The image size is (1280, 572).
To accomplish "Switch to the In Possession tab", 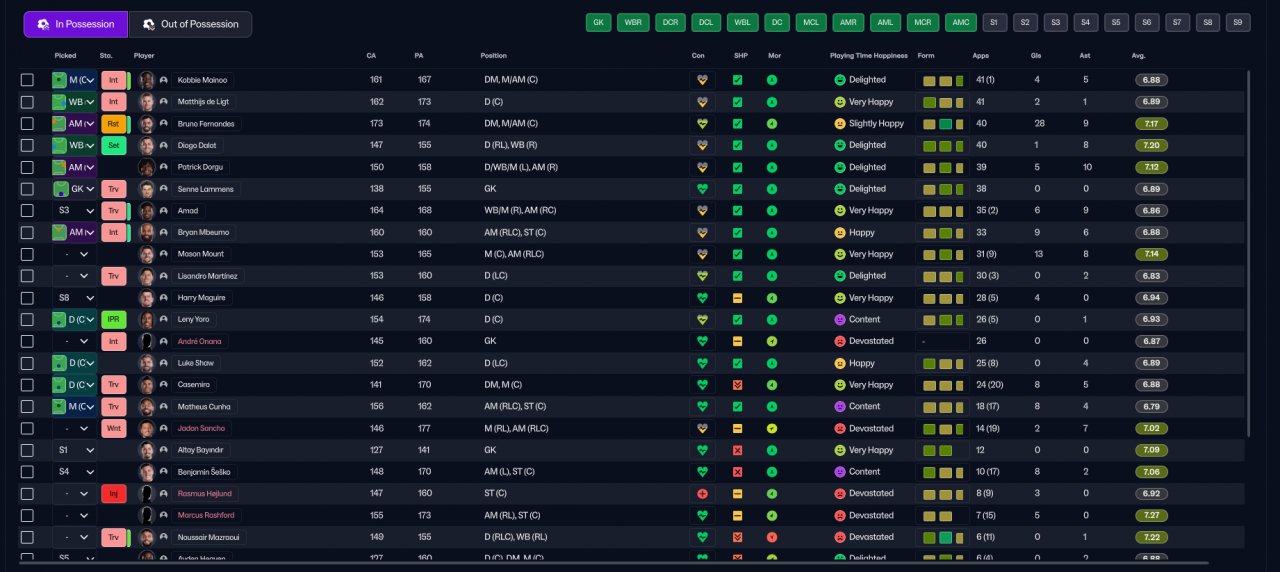I will (x=76, y=24).
